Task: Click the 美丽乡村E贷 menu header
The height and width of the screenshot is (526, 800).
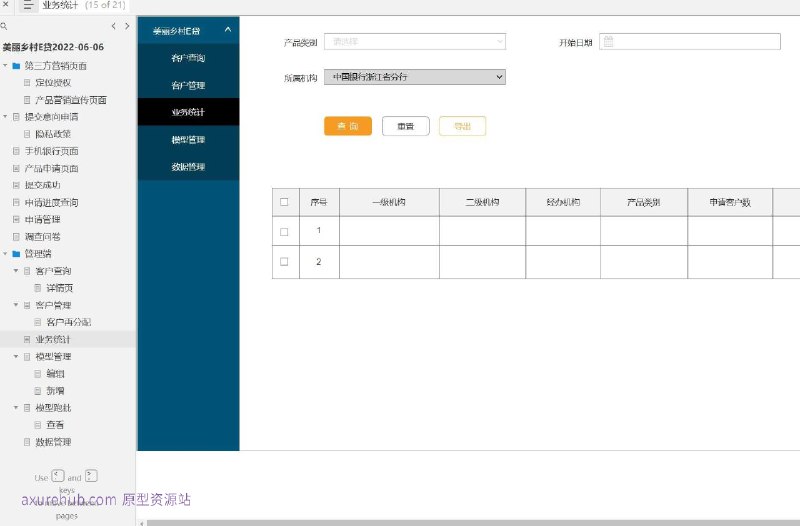Action: pos(188,30)
